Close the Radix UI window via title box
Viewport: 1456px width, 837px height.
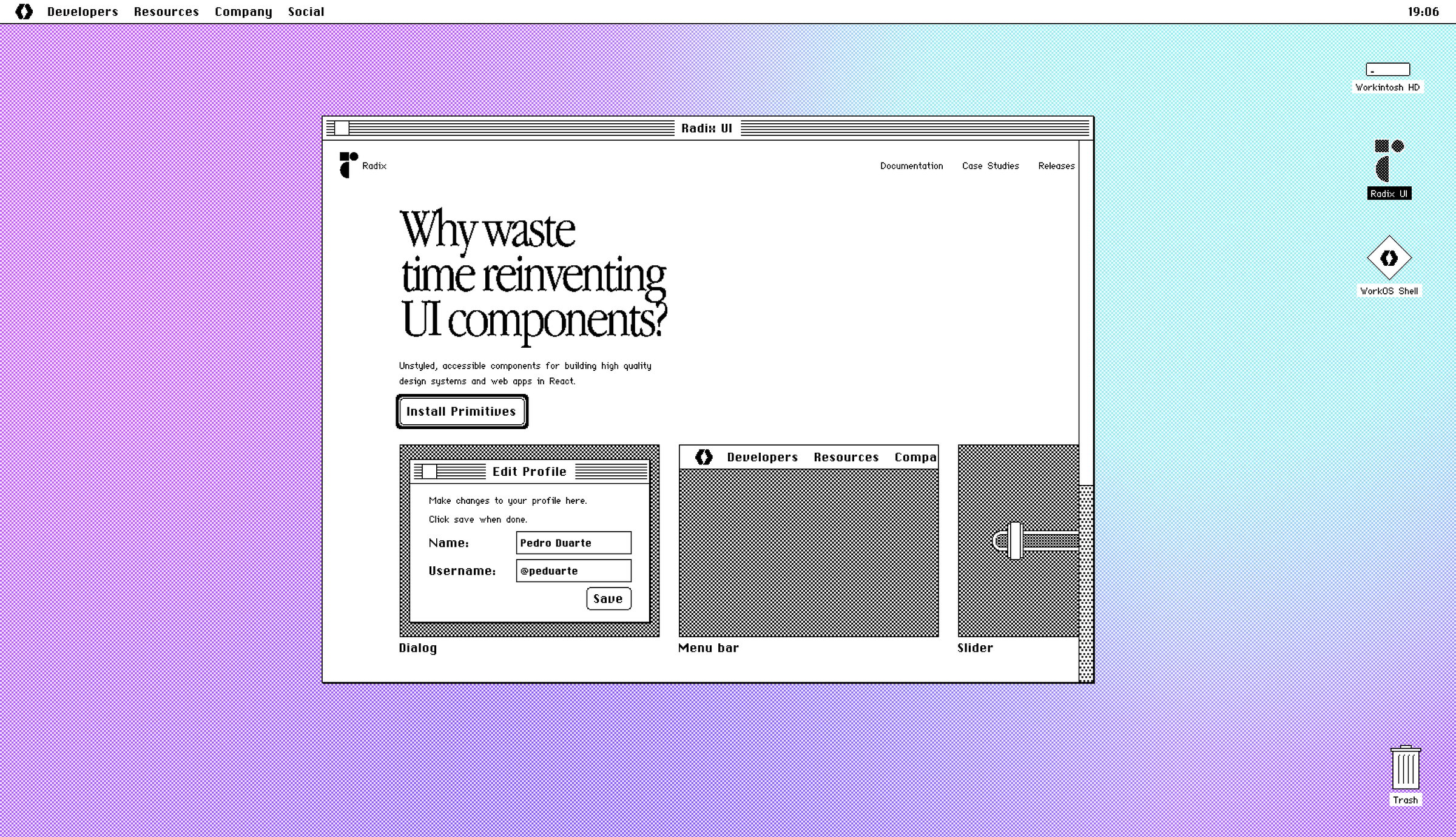point(342,128)
